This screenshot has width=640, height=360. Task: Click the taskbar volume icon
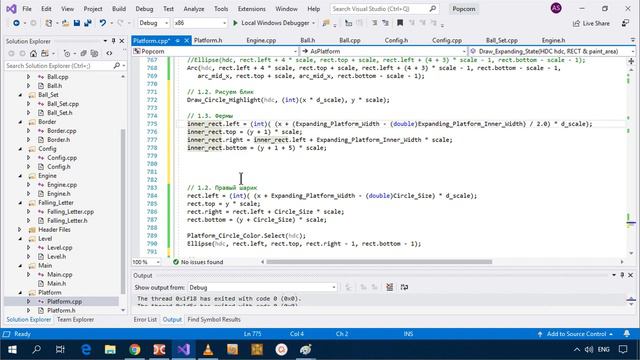click(x=589, y=350)
